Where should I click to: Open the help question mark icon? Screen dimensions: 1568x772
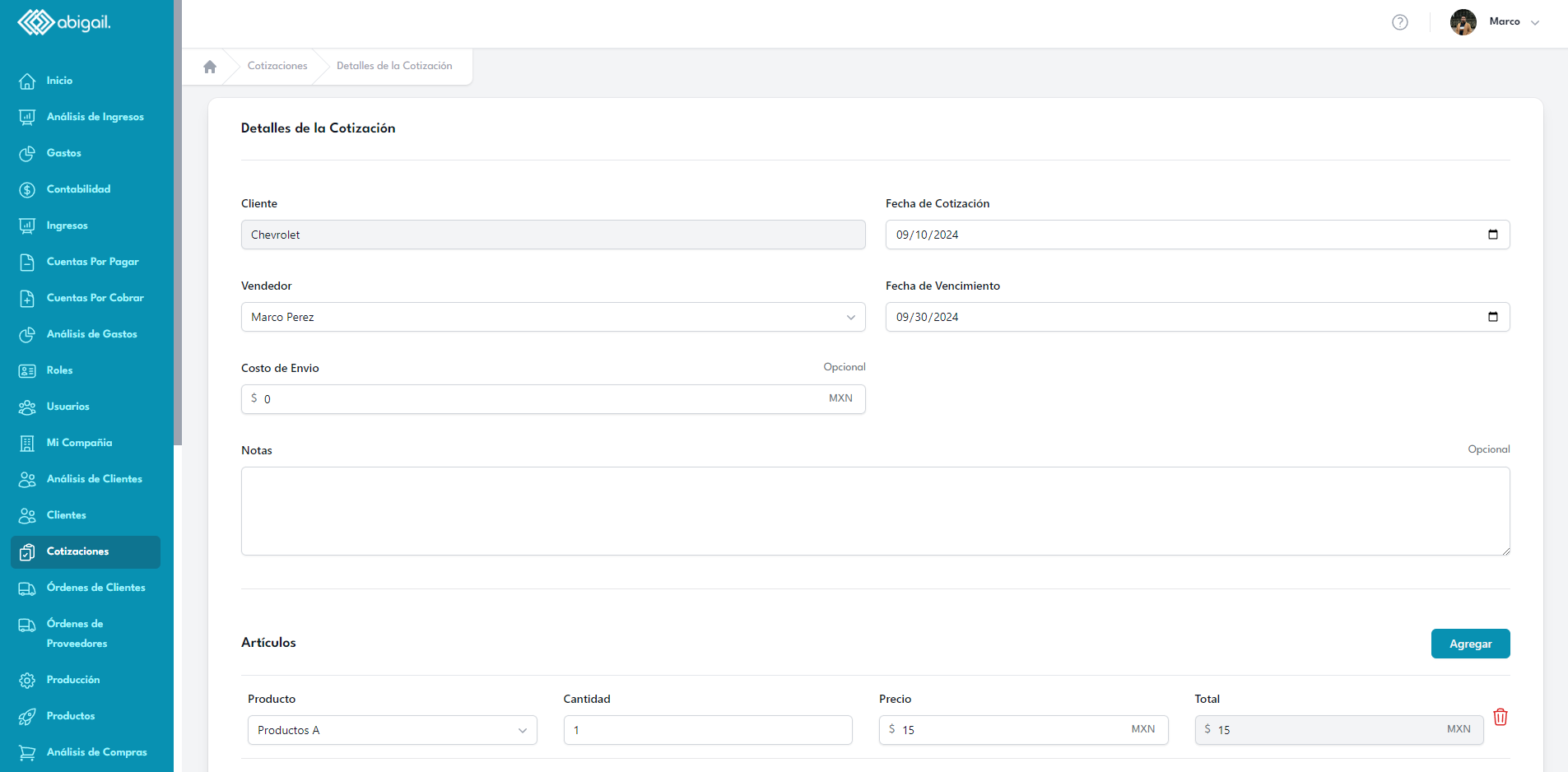click(1399, 22)
